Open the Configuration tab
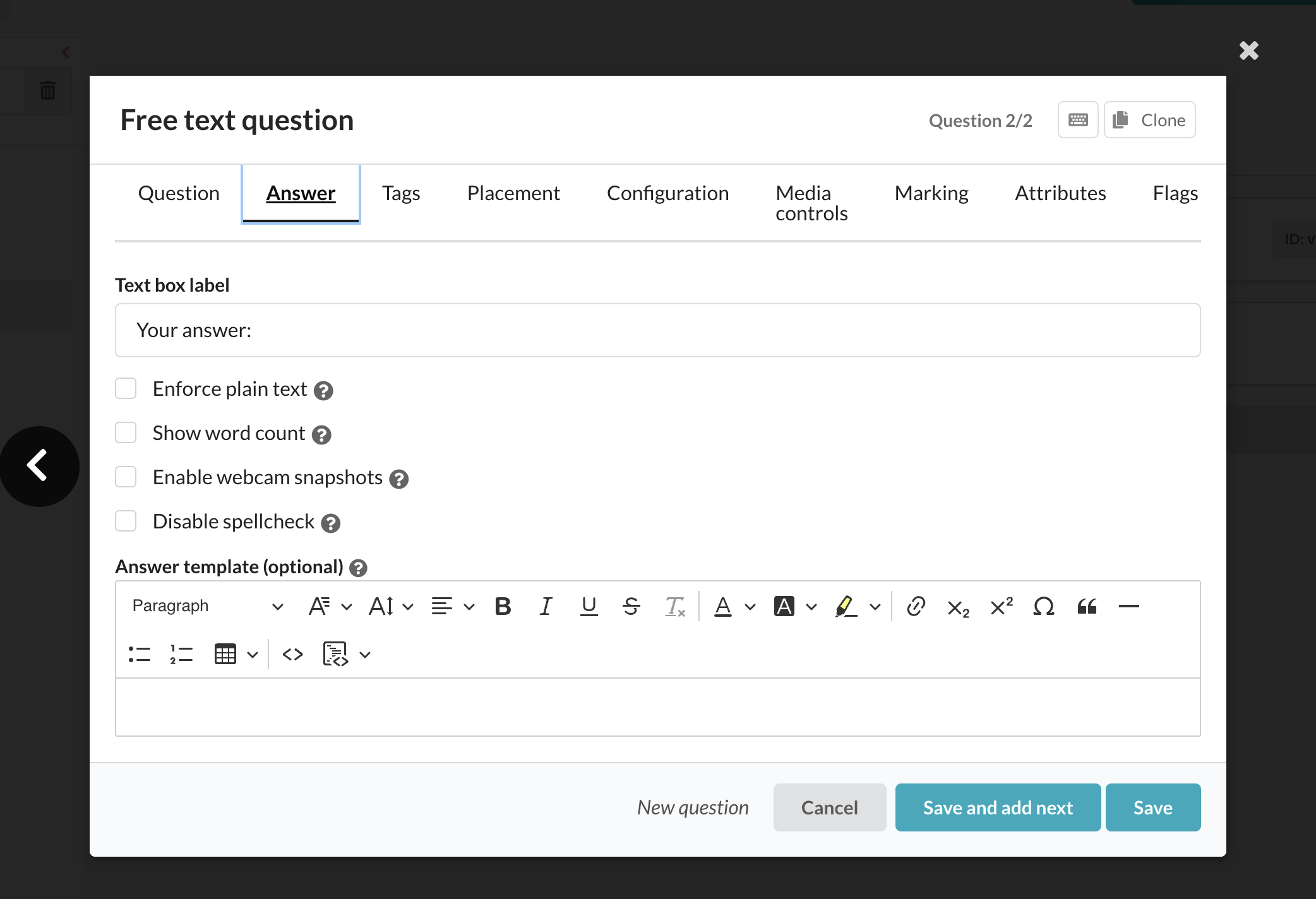The height and width of the screenshot is (899, 1316). (667, 193)
